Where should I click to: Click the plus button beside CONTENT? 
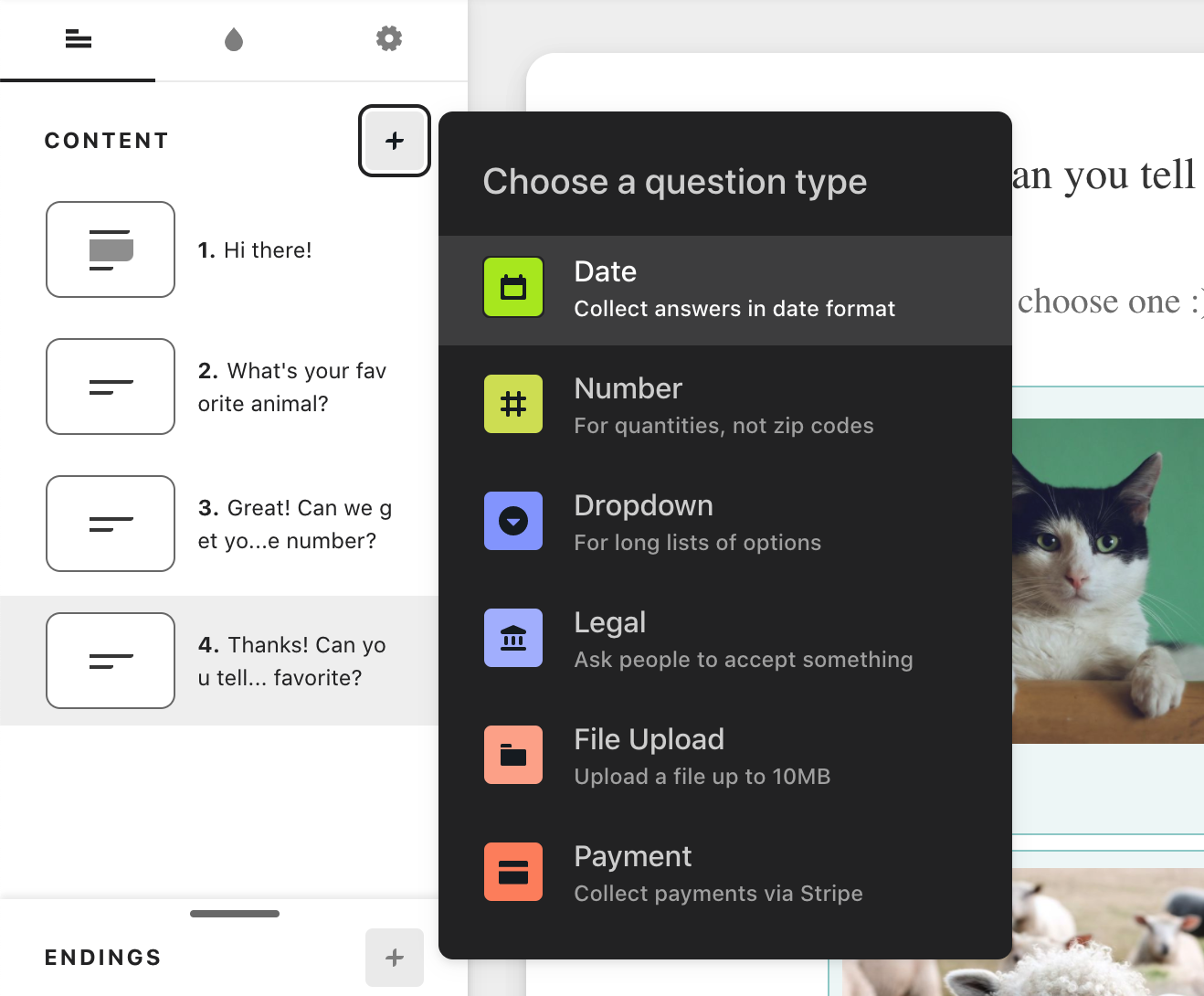point(395,141)
